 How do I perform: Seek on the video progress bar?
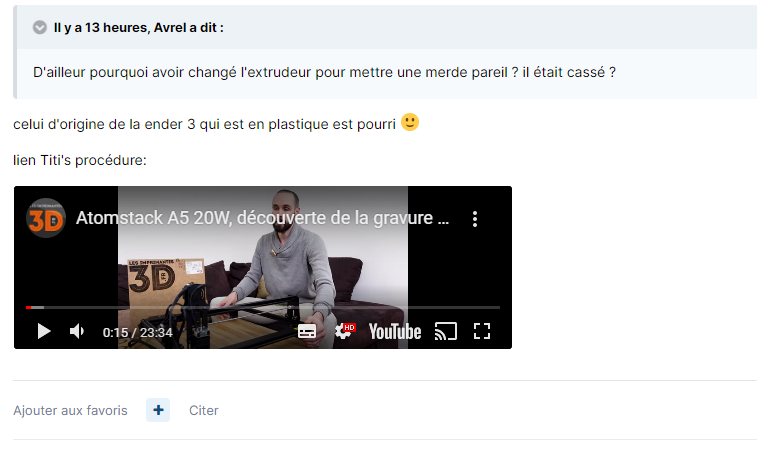[x=263, y=307]
